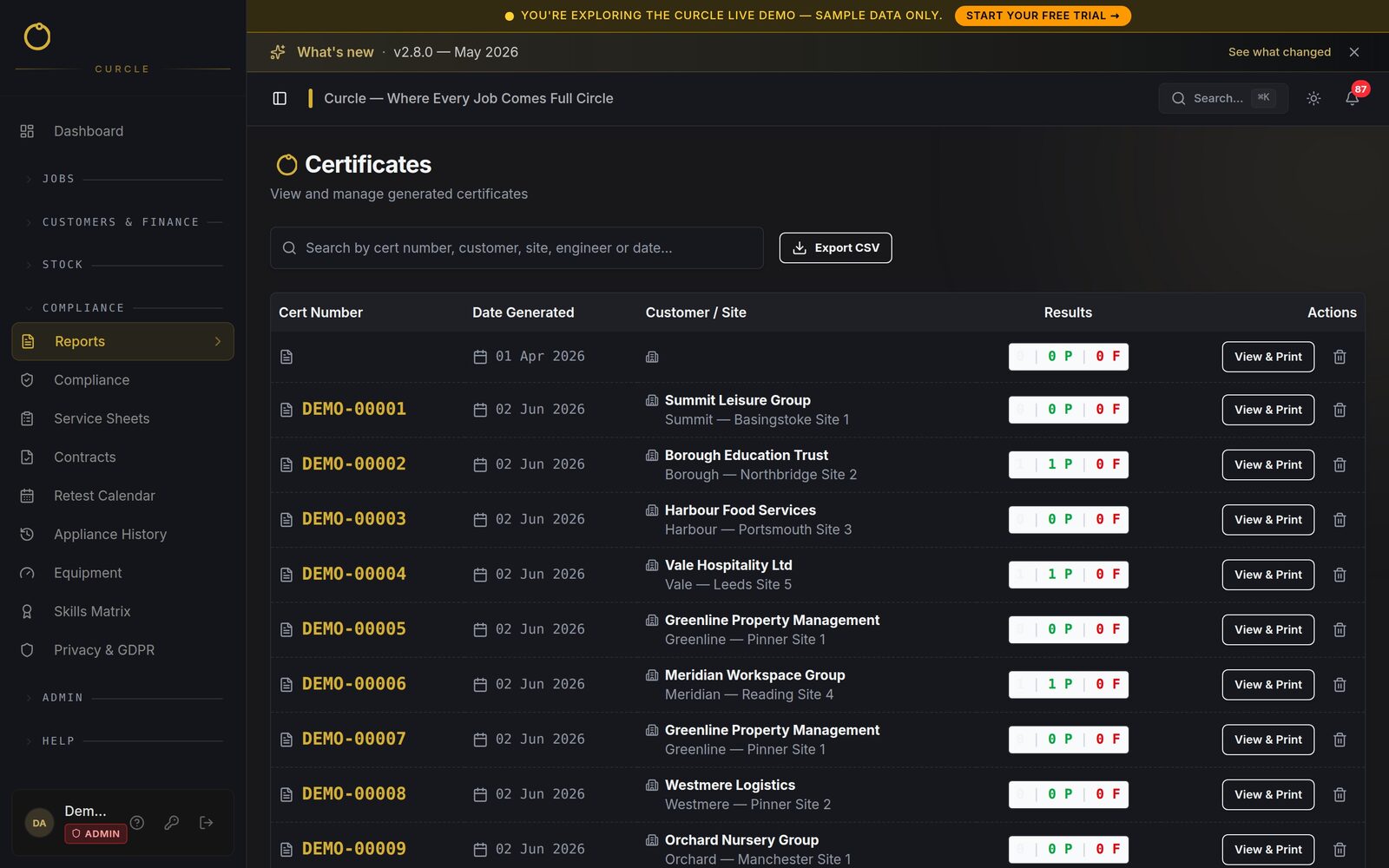The image size is (1389, 868).
Task: Go to Skills Matrix page
Action: tap(122, 612)
